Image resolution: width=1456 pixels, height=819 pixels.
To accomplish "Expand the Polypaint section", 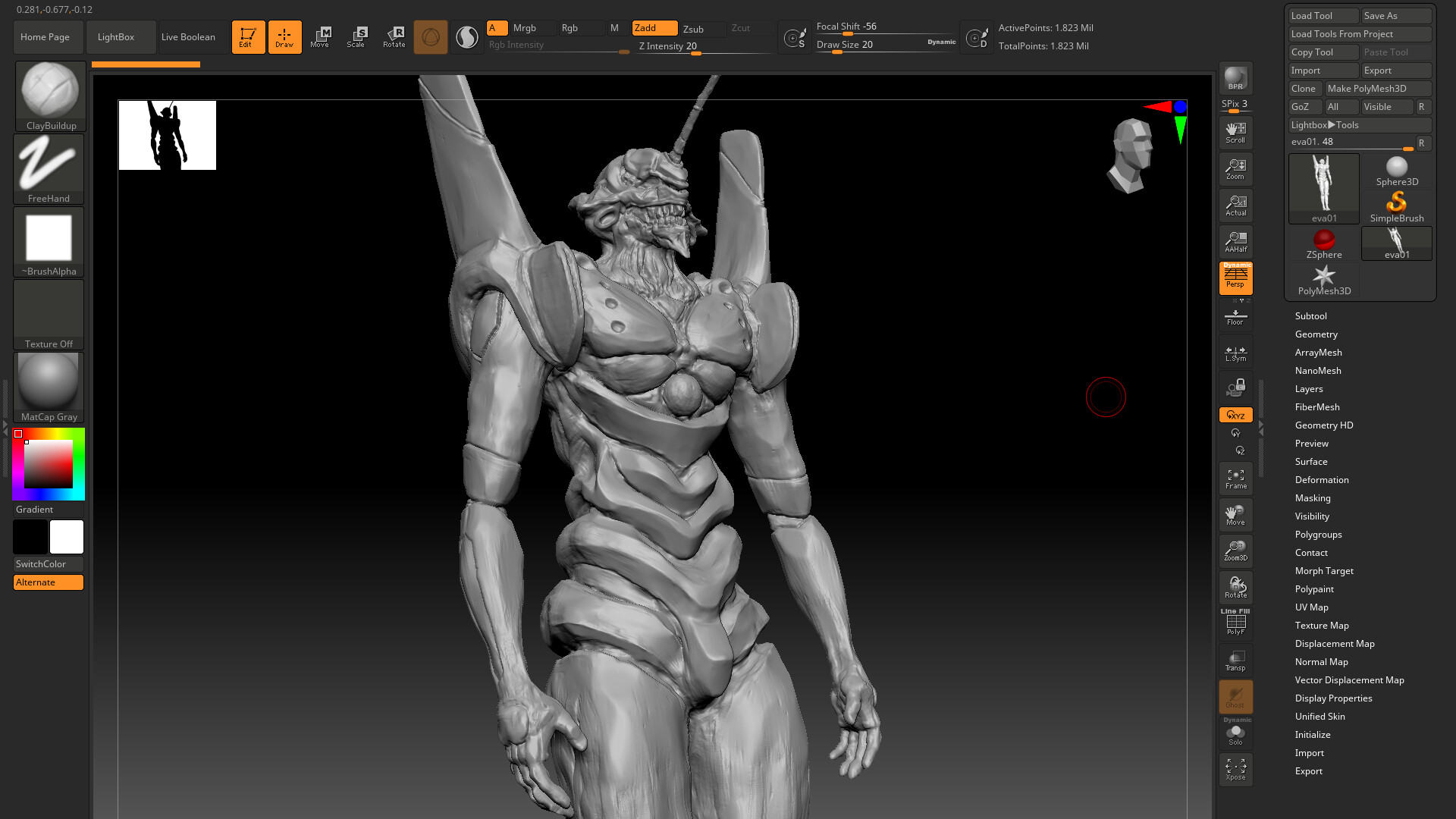I will click(x=1314, y=589).
